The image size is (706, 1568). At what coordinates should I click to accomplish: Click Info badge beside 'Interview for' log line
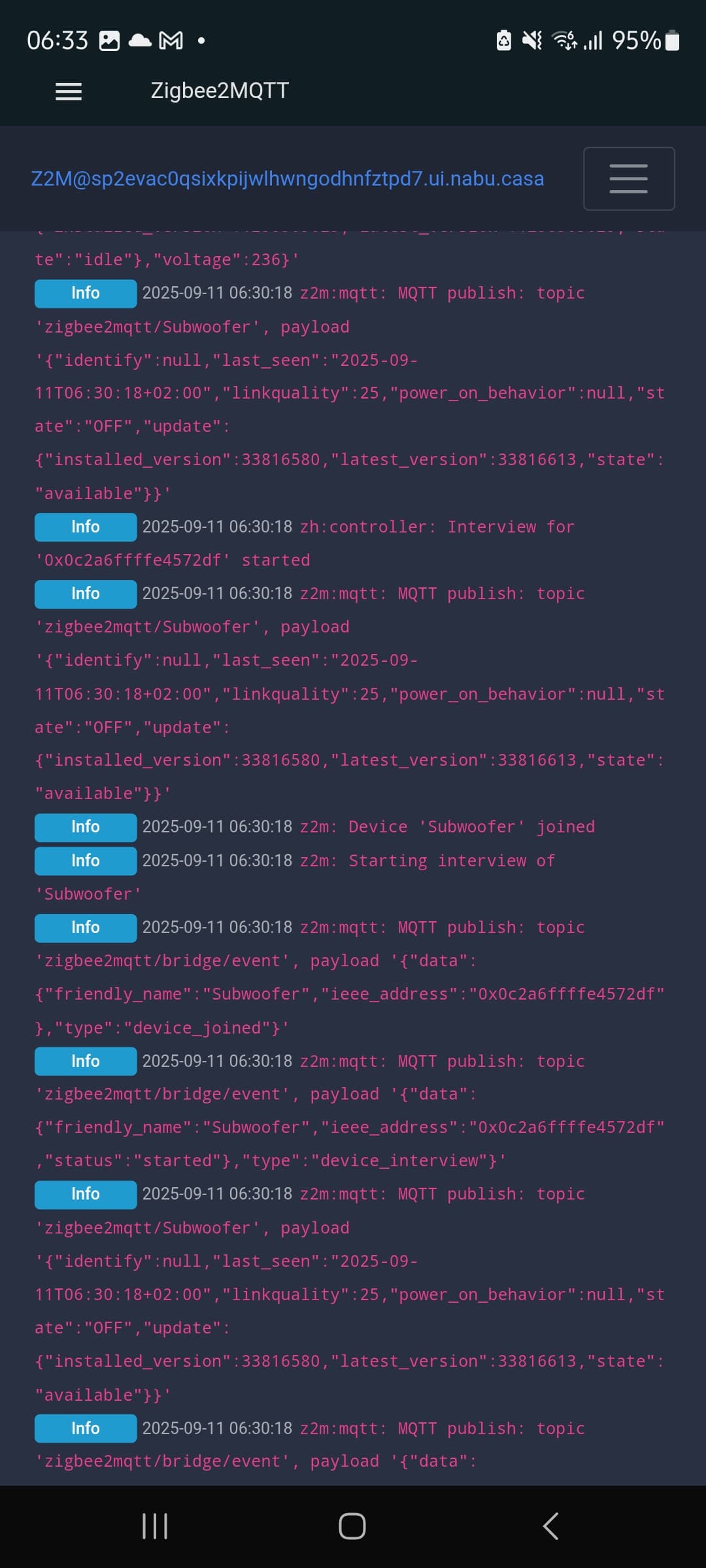click(x=86, y=527)
